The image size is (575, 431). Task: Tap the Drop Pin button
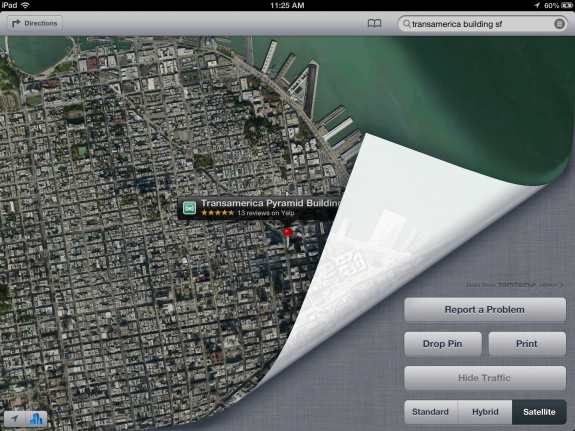tap(443, 344)
